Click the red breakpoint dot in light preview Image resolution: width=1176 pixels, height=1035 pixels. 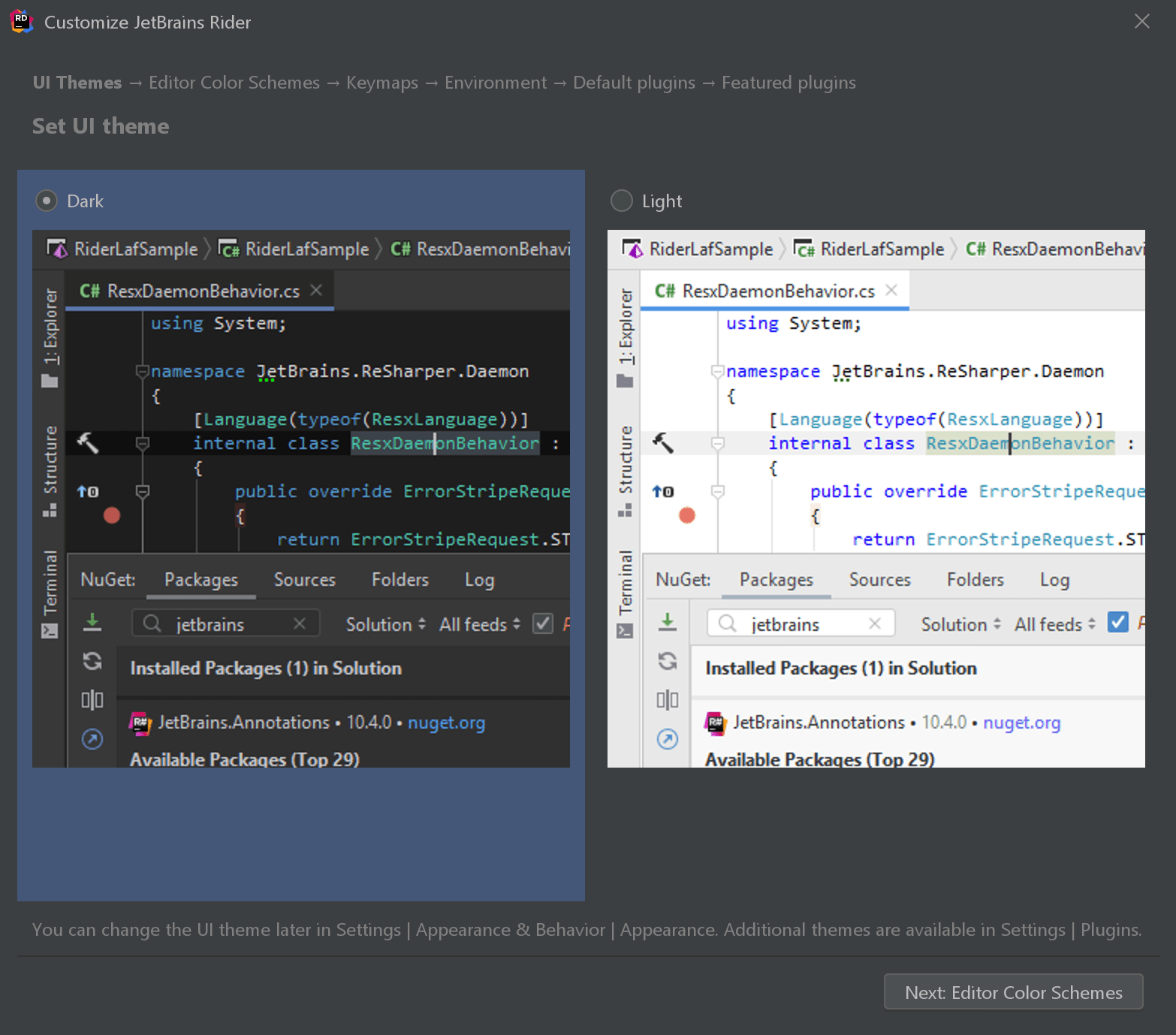pyautogui.click(x=687, y=515)
